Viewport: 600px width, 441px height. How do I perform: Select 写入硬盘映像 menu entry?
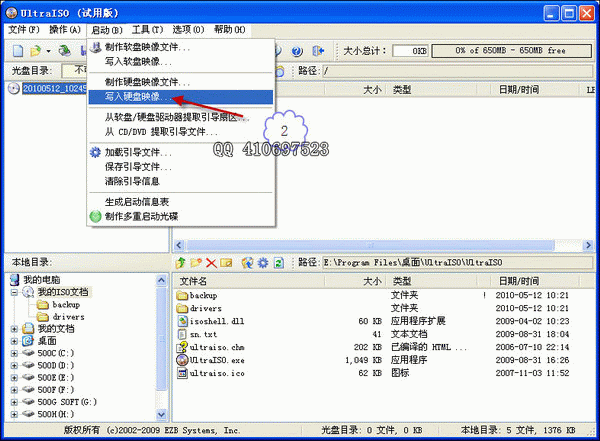coord(181,97)
